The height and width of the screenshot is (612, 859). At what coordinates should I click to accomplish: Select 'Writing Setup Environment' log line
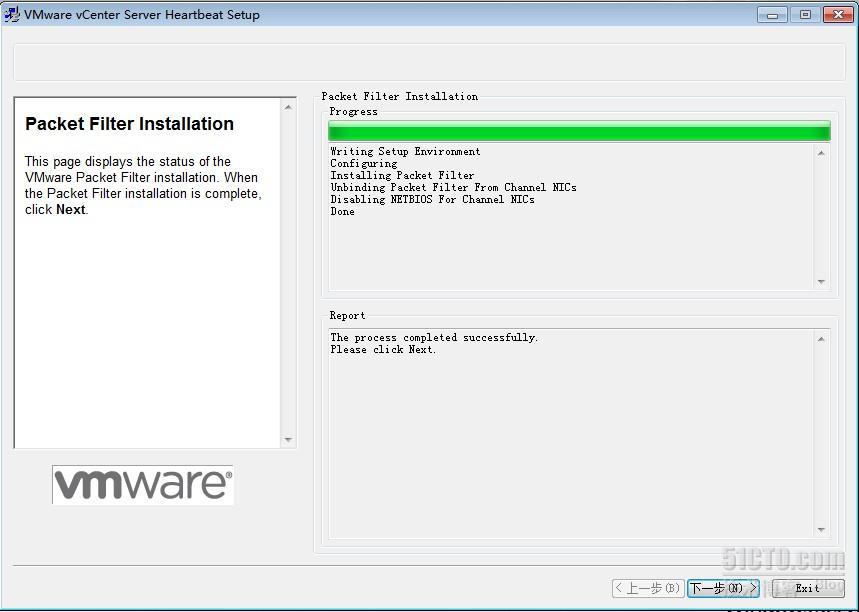point(405,151)
